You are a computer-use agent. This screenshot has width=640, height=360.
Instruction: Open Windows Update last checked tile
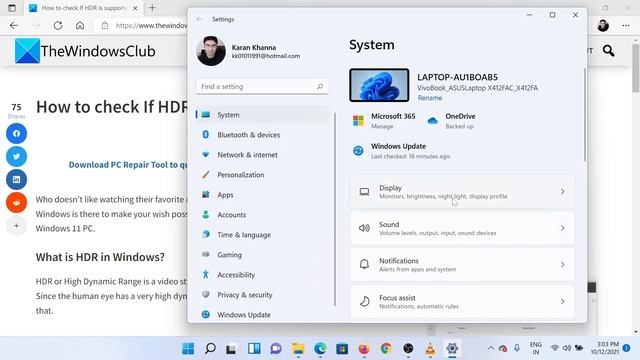401,151
